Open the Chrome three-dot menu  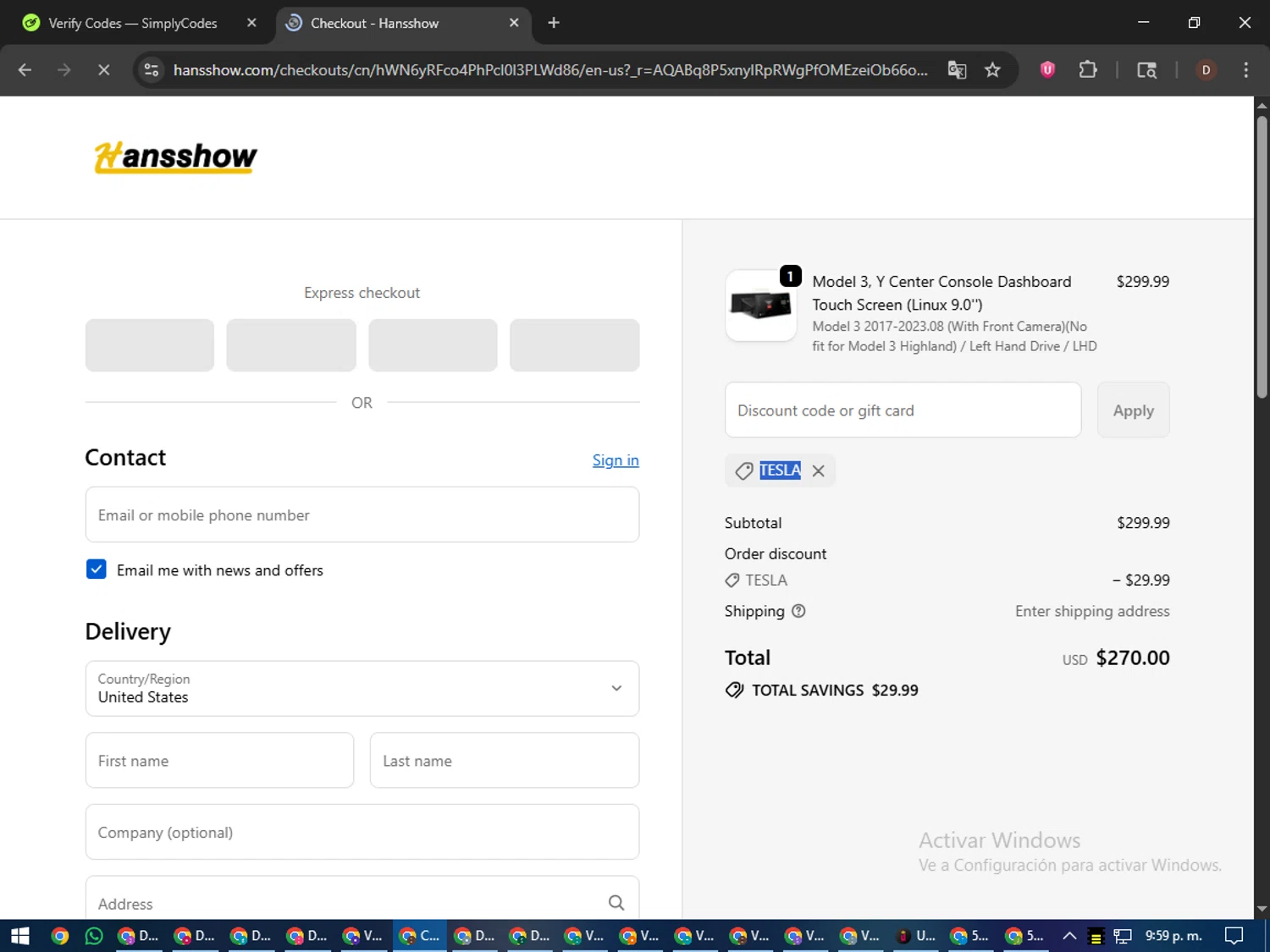[1245, 70]
